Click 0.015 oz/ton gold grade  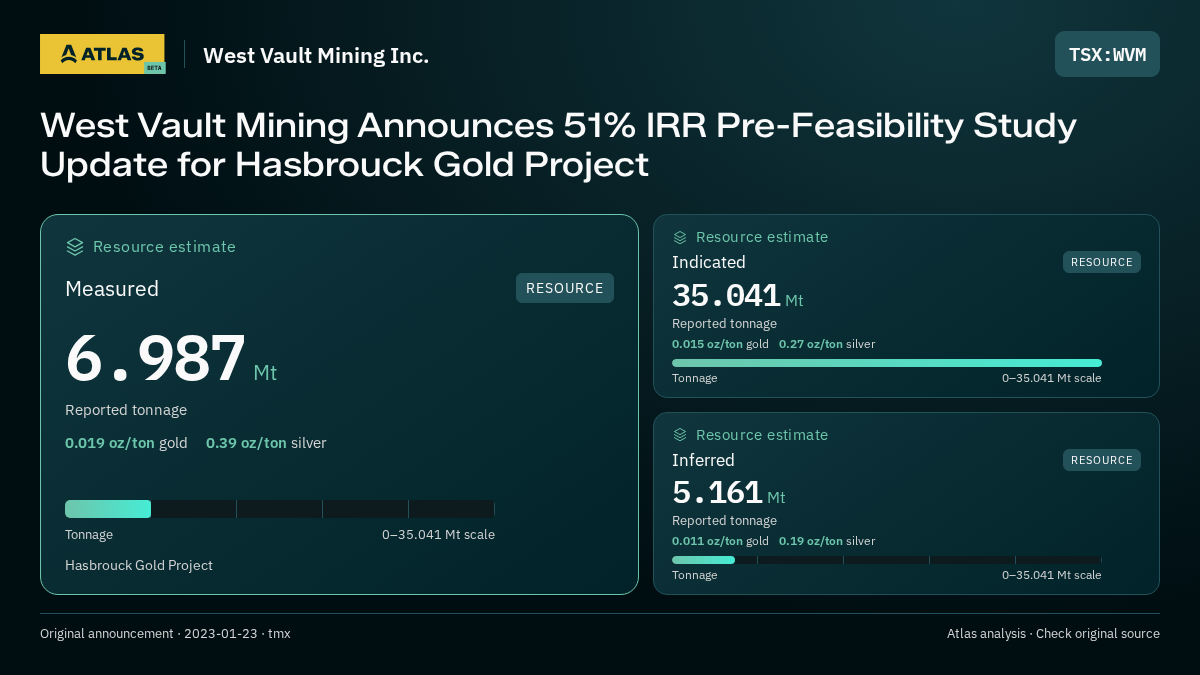click(720, 344)
